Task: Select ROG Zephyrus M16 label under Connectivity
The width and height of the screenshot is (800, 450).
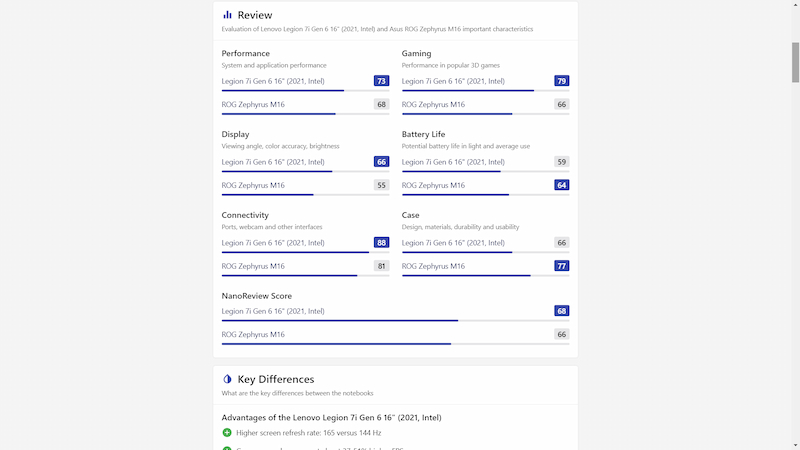Action: 253,266
